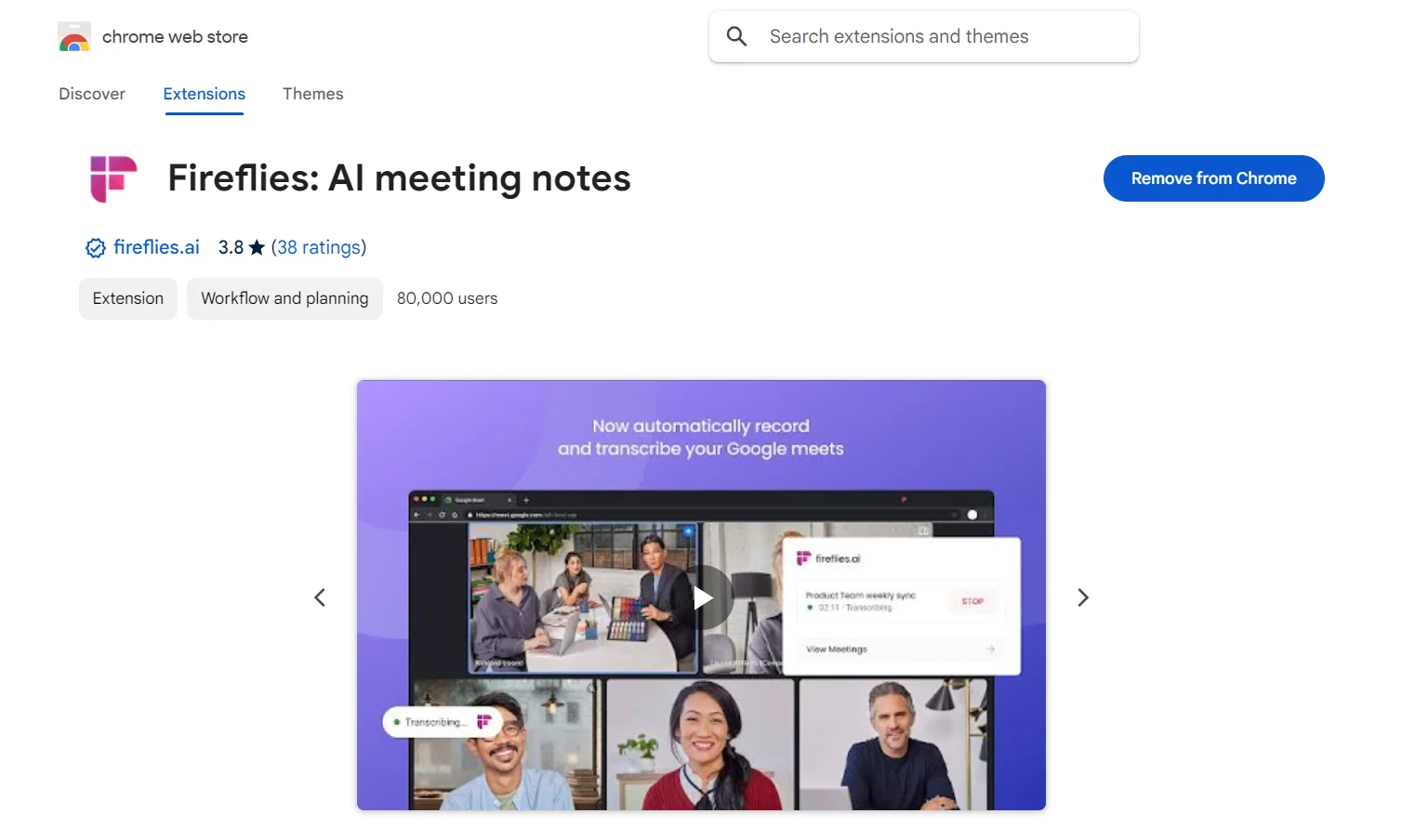1428x840 pixels.
Task: Click Remove from Chrome button
Action: point(1214,178)
